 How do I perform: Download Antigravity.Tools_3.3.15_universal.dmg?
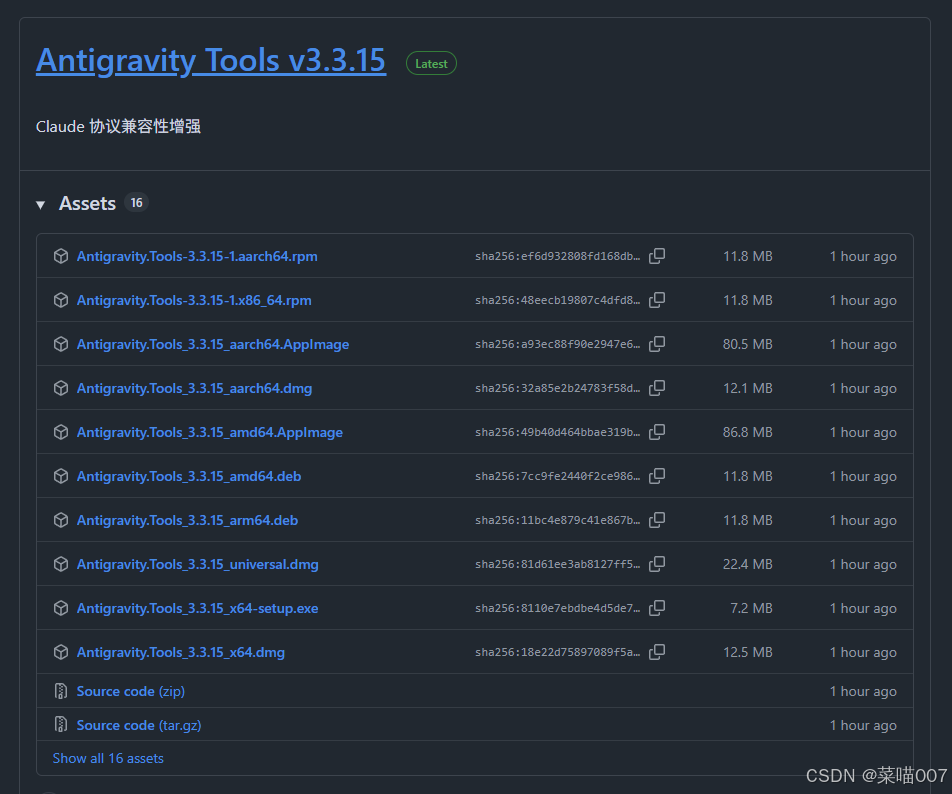click(197, 564)
